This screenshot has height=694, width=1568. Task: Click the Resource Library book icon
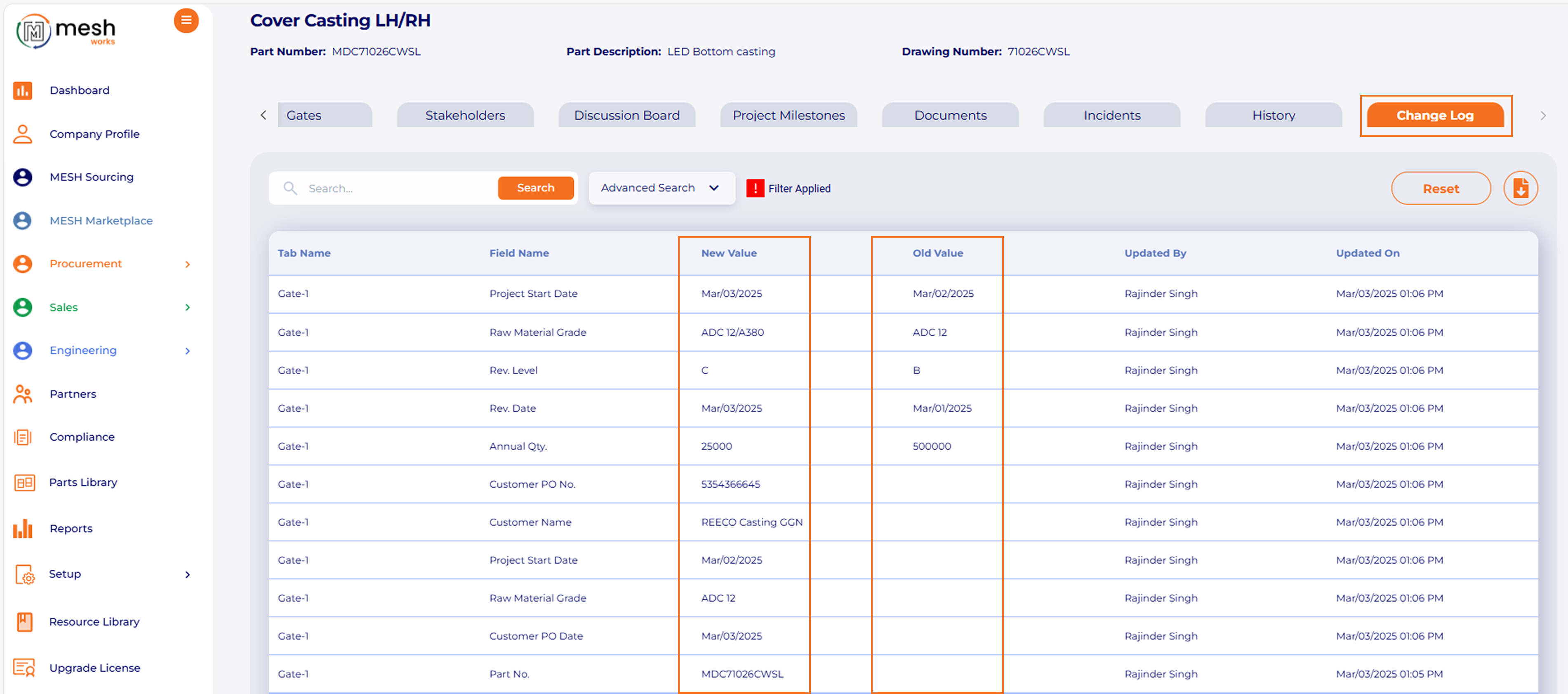pos(24,621)
